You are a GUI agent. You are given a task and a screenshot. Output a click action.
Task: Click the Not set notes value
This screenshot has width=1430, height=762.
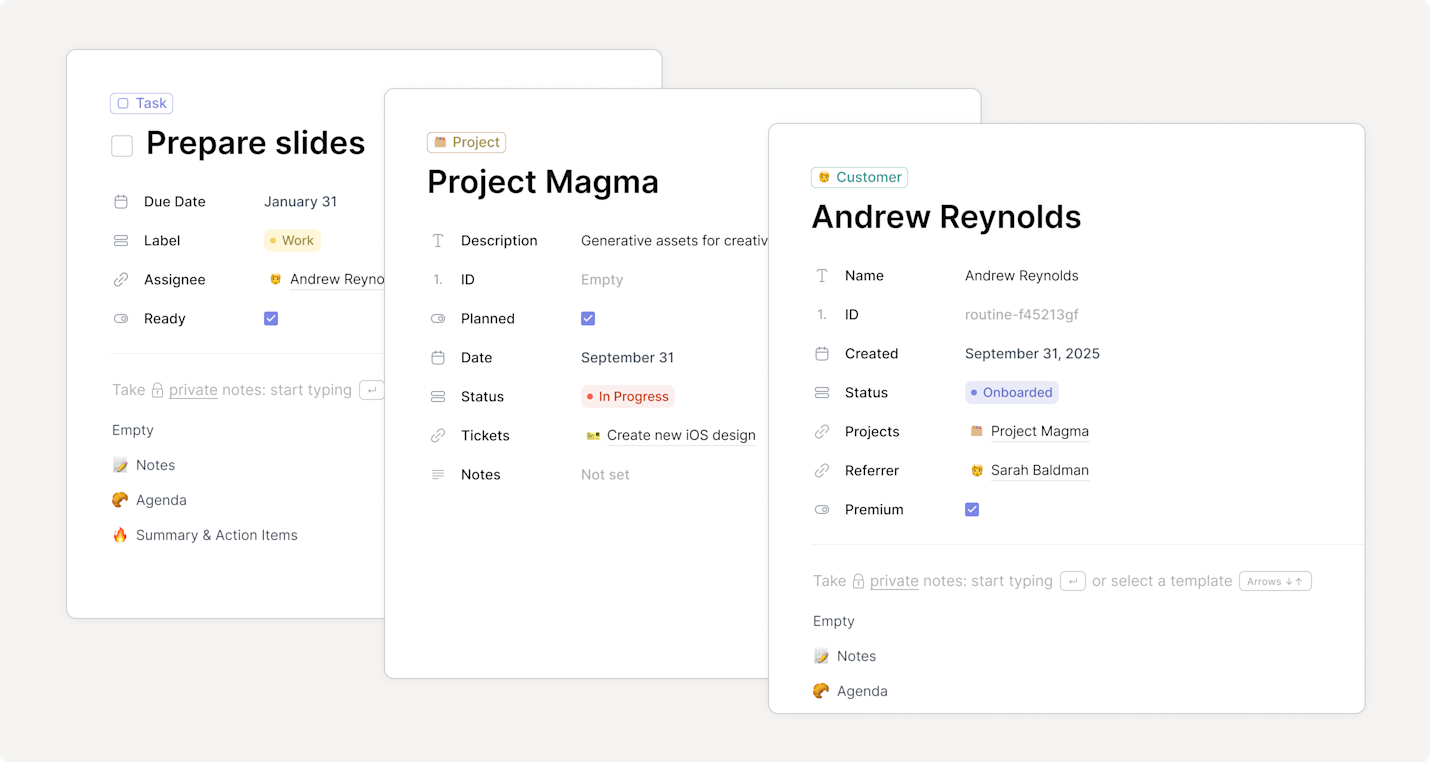tap(605, 475)
